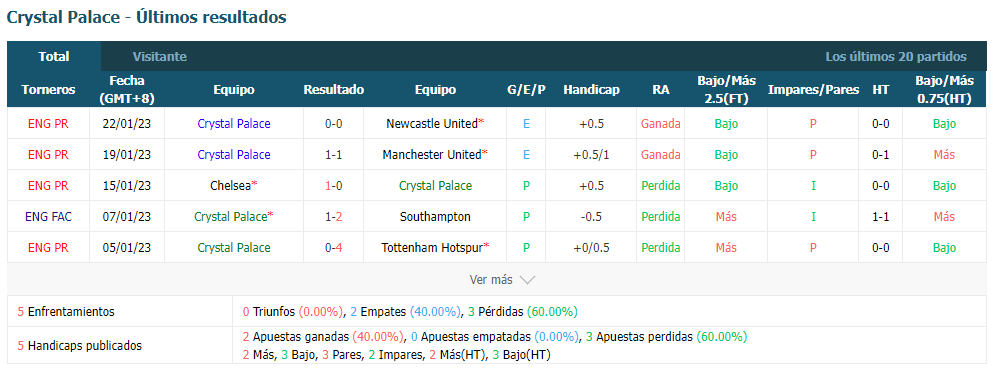996x373 pixels.
Task: Click the 1-2 score against Southampton
Action: click(x=333, y=217)
